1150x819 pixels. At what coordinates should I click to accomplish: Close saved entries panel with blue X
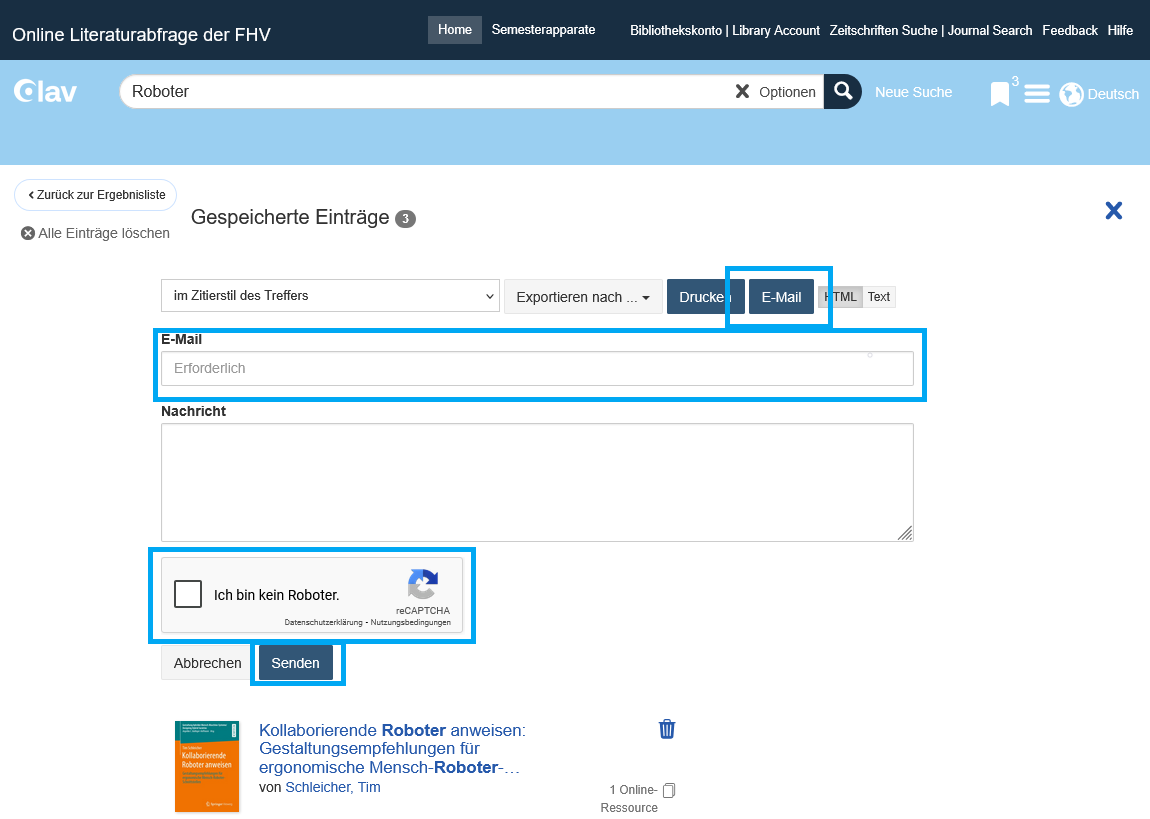[1113, 210]
